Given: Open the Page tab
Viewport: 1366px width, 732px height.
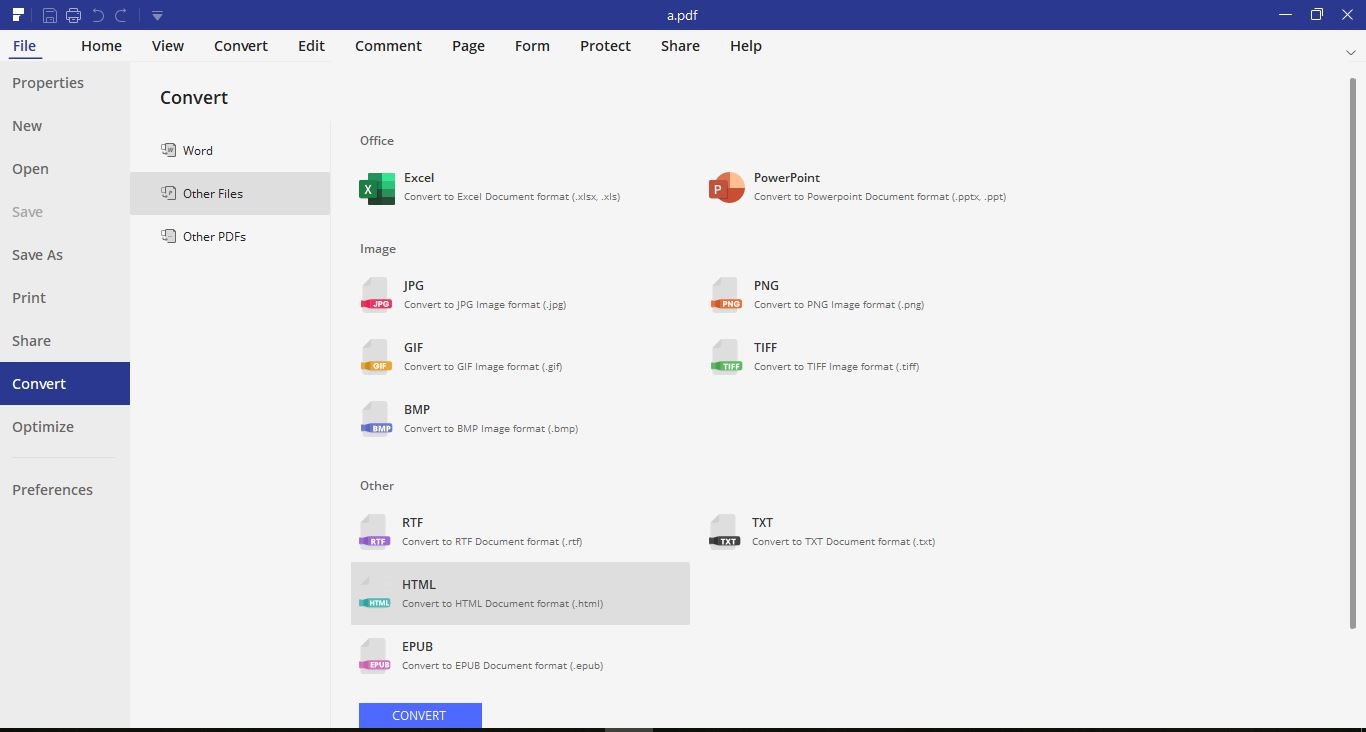Looking at the screenshot, I should click(x=468, y=46).
